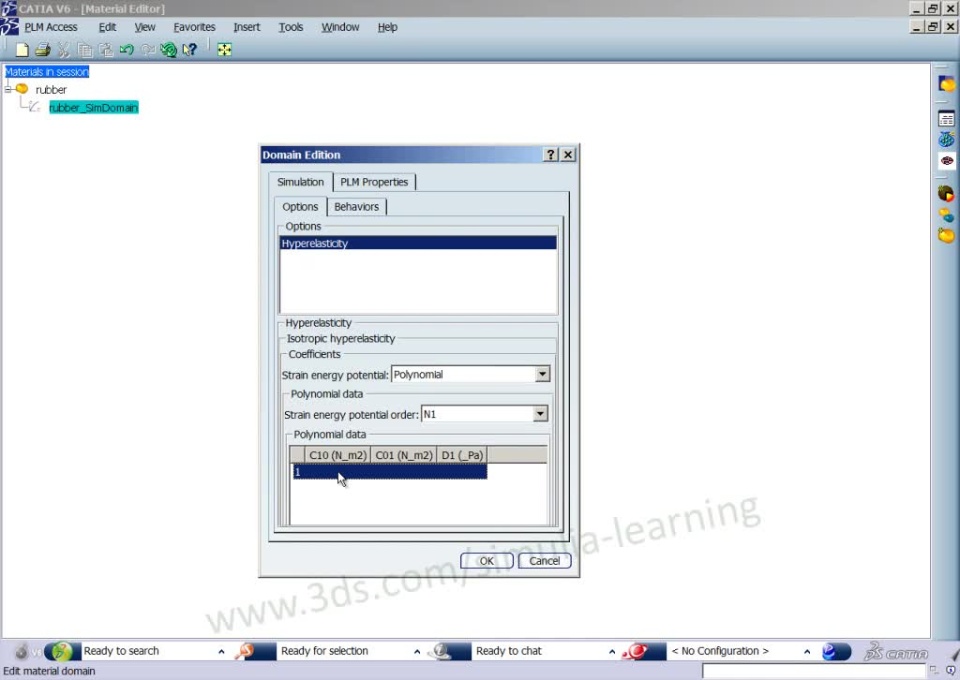
Task: Click the Copy icon in toolbar
Action: pos(85,50)
